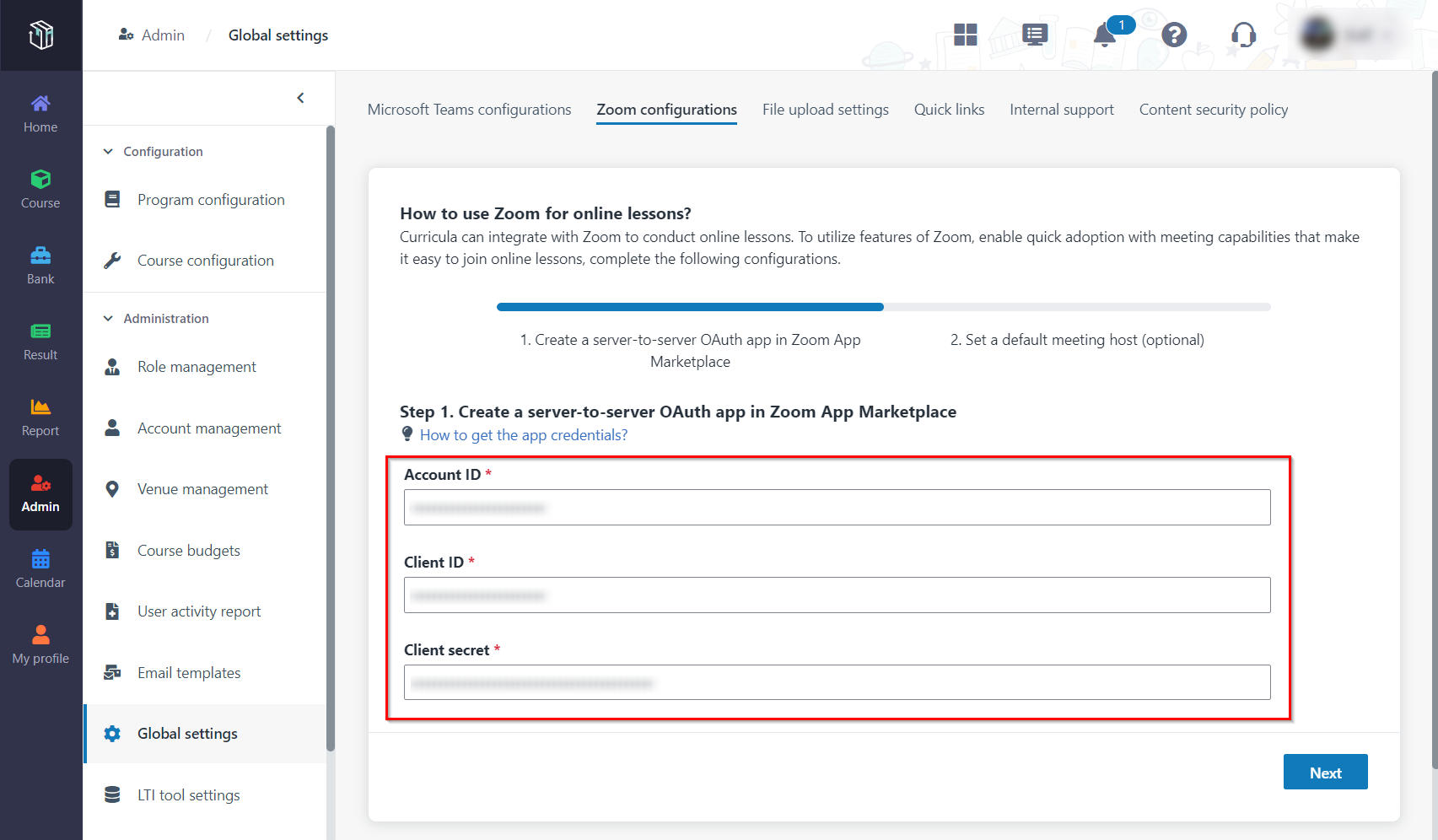Focus the Client ID input field
This screenshot has height=840, width=1438.
837,595
